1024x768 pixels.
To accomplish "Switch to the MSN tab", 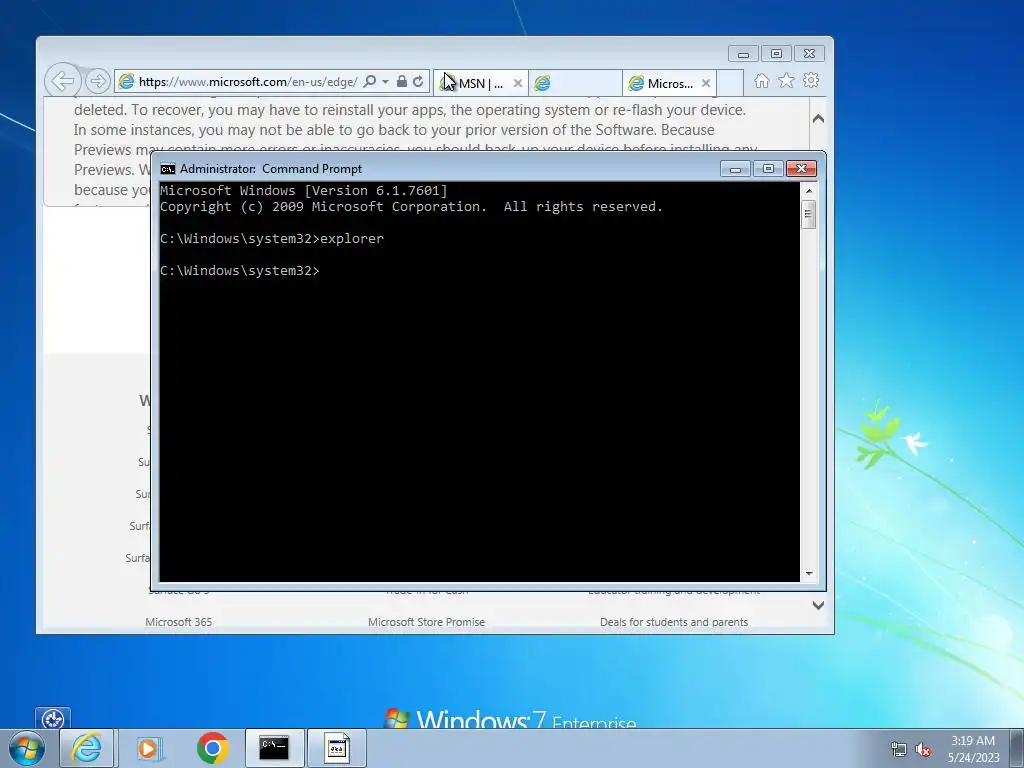I will [479, 84].
